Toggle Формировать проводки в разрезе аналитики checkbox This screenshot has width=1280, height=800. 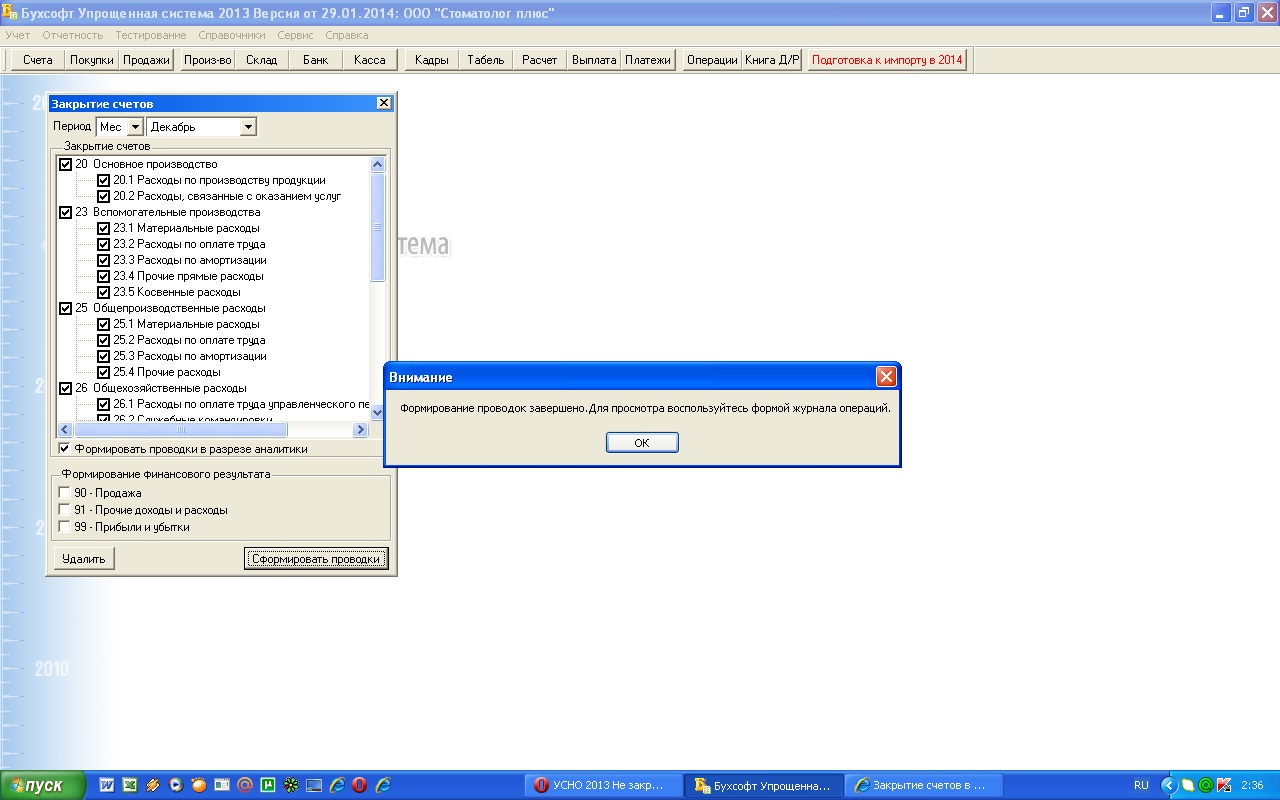(x=65, y=449)
